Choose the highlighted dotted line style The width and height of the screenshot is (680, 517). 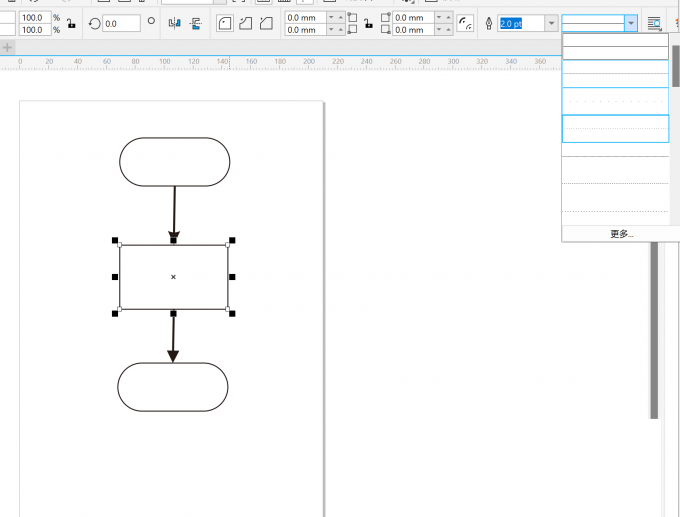615,128
